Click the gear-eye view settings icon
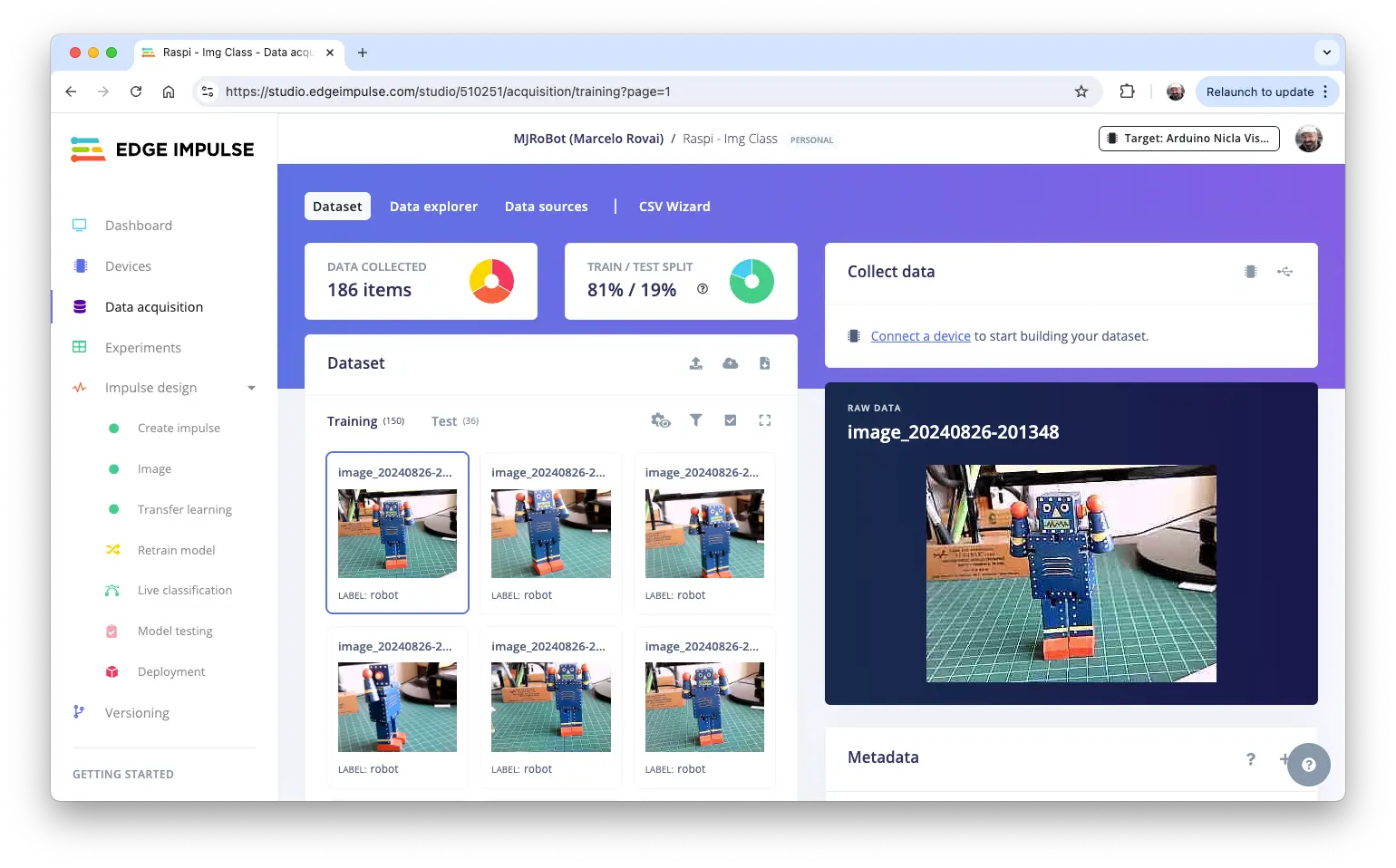Image resolution: width=1396 pixels, height=868 pixels. point(661,420)
